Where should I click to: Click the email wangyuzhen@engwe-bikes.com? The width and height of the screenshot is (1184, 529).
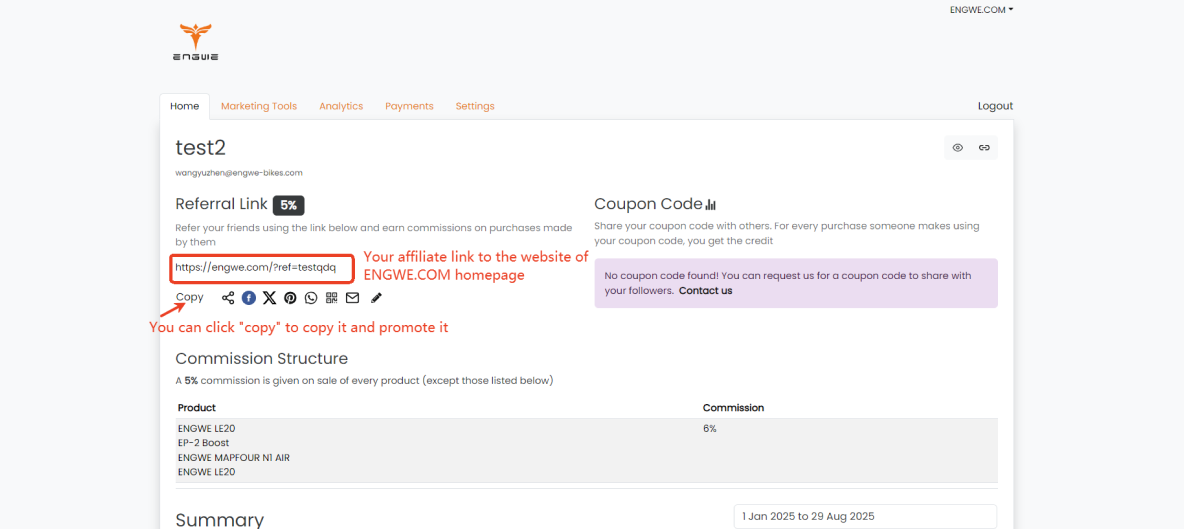239,173
